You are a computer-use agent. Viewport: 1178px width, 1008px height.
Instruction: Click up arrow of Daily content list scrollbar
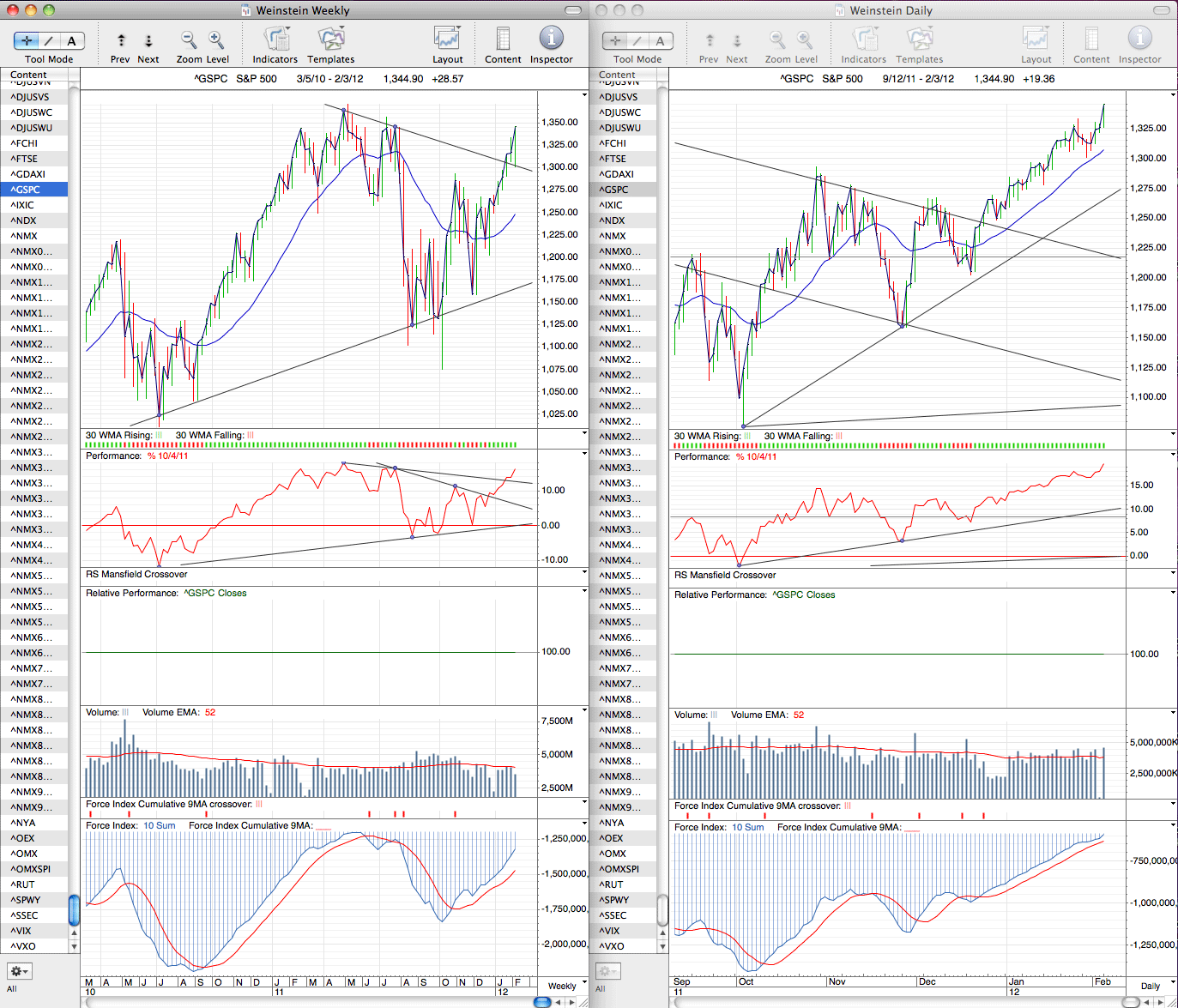pyautogui.click(x=662, y=933)
